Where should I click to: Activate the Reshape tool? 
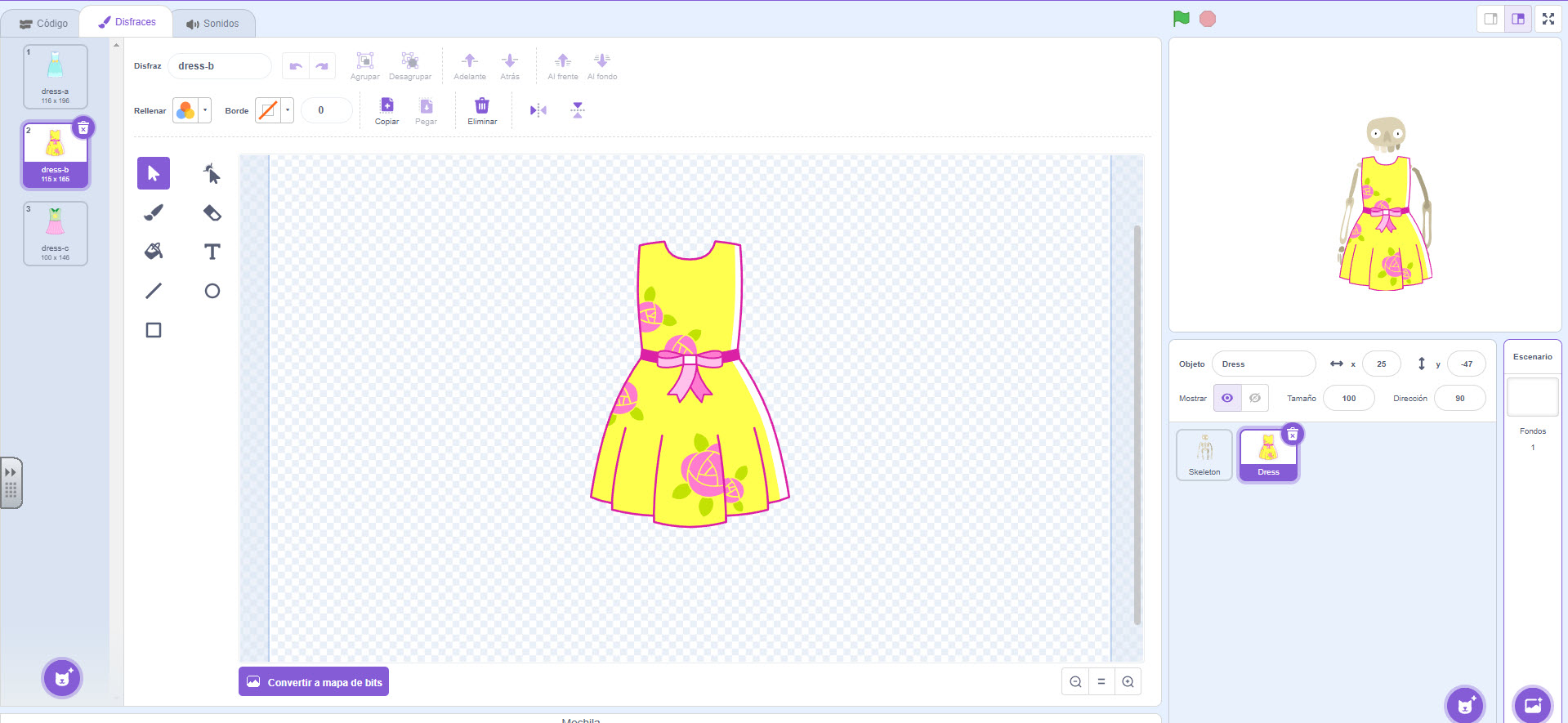(212, 173)
